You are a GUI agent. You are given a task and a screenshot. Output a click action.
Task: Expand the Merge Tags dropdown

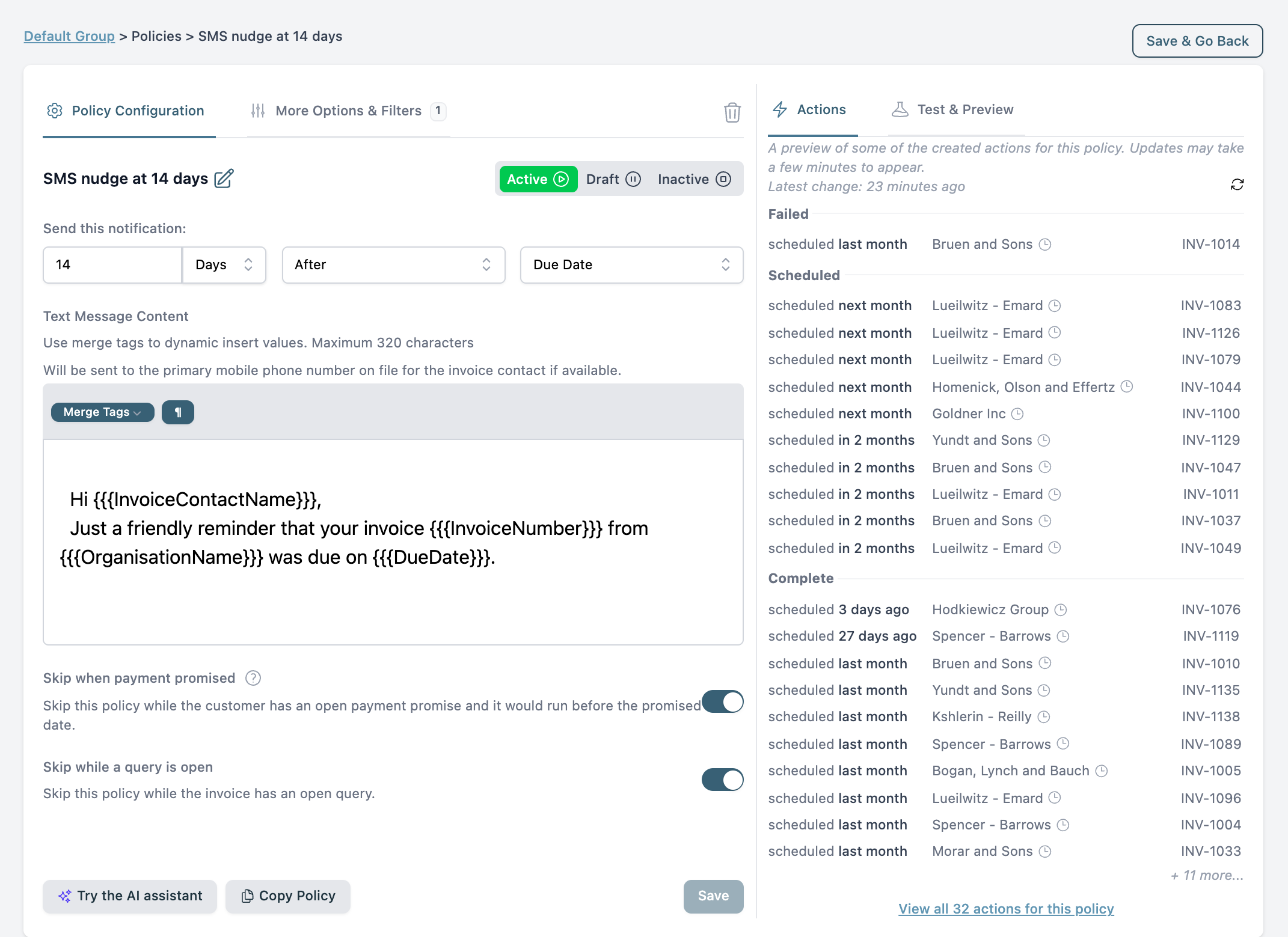[102, 412]
